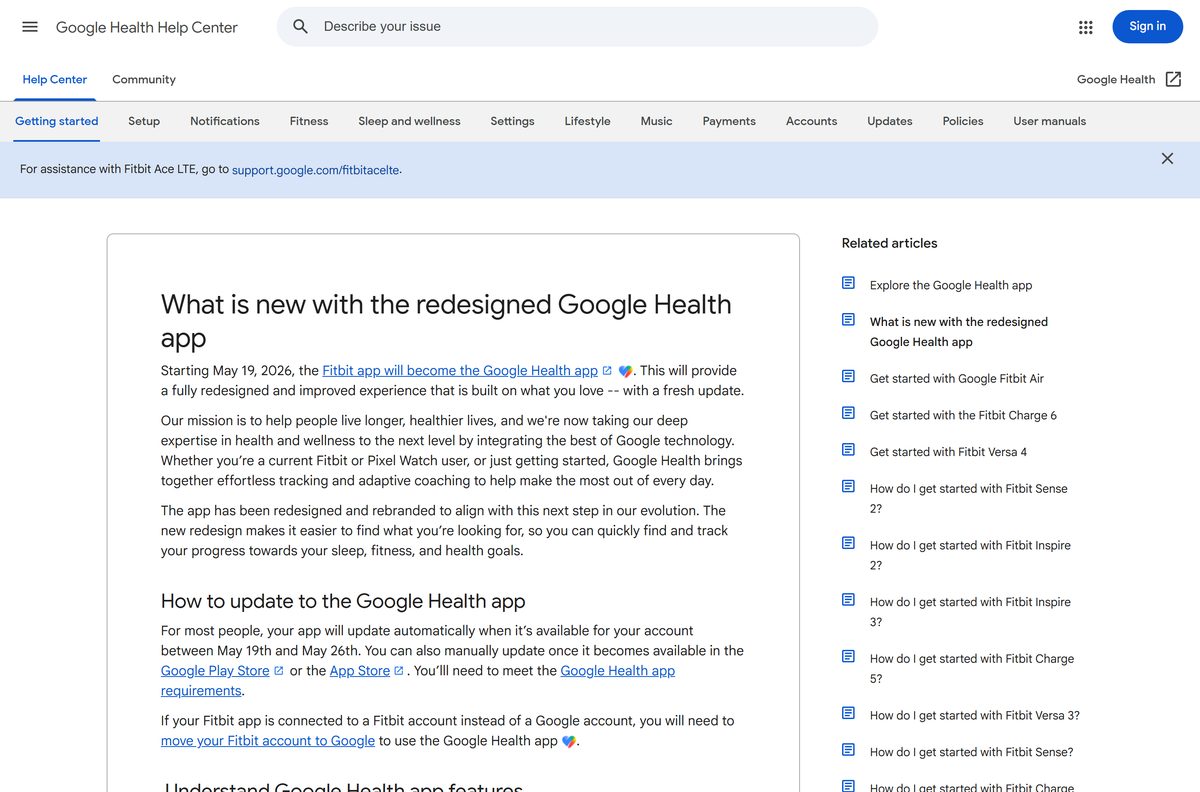This screenshot has width=1200, height=792.
Task: Switch to the Community tab
Action: pos(144,80)
